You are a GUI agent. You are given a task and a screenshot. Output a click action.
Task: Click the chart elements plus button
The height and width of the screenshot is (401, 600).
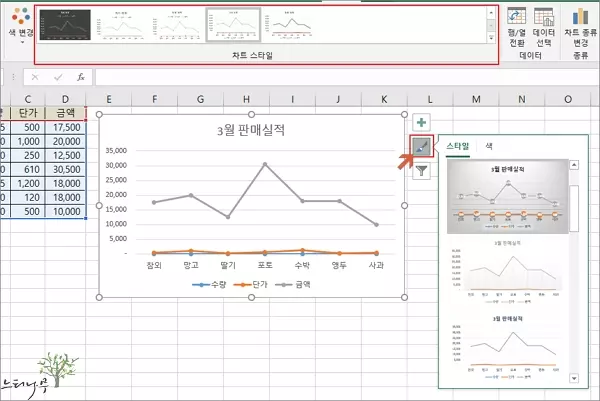tap(421, 122)
